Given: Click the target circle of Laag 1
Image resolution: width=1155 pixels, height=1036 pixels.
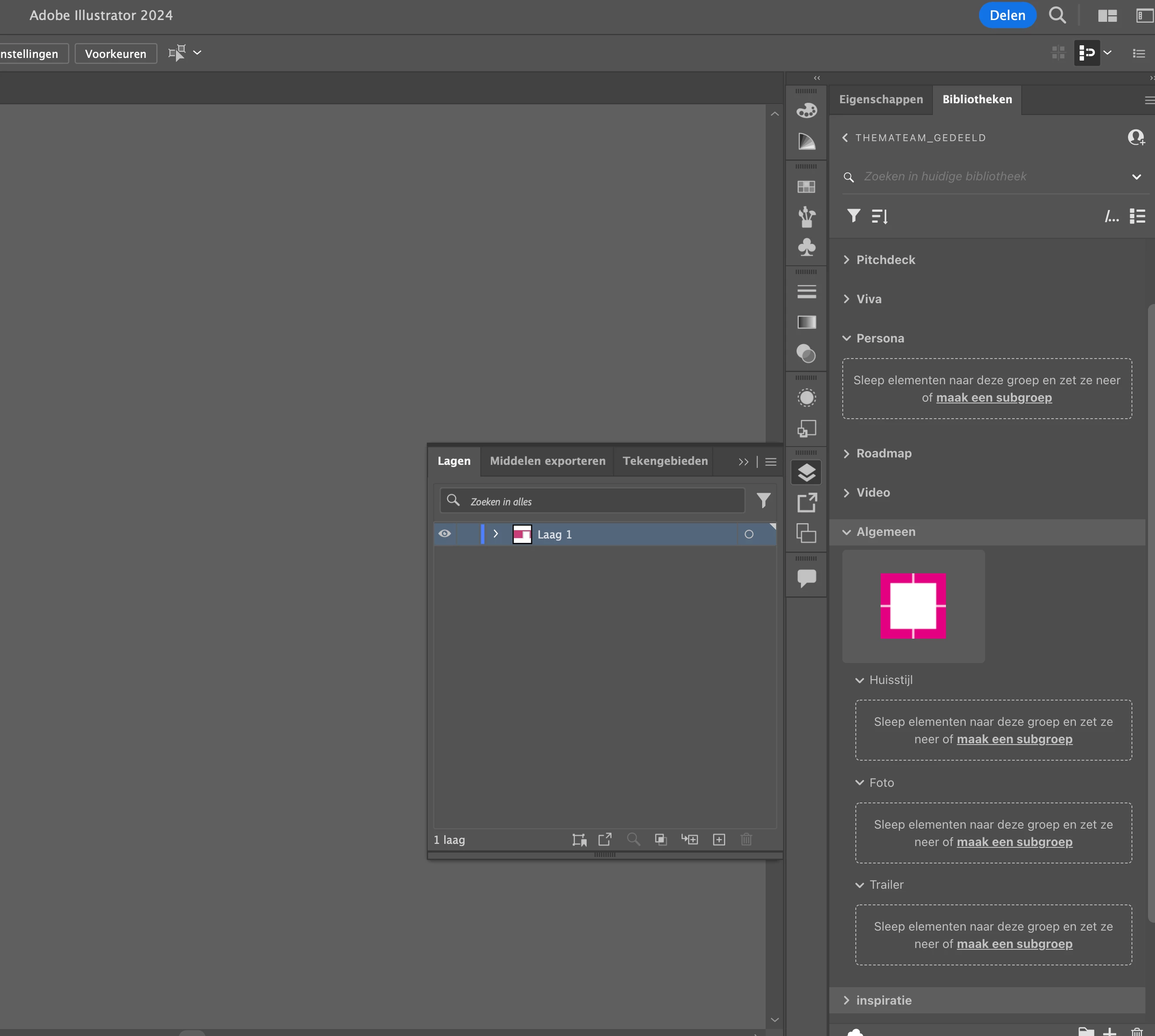Looking at the screenshot, I should pos(749,534).
